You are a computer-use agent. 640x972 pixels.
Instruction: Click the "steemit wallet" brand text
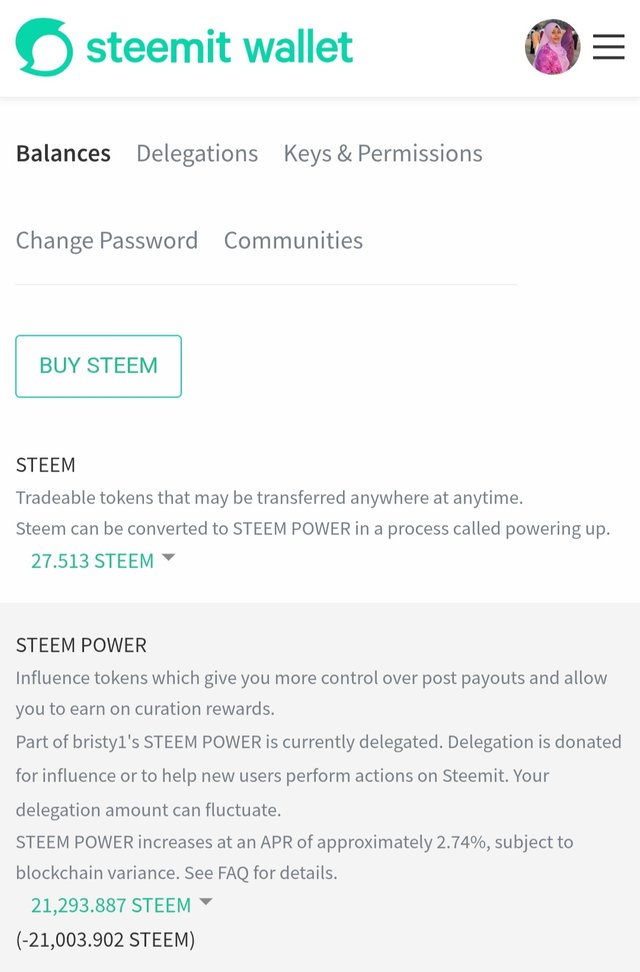(x=219, y=47)
